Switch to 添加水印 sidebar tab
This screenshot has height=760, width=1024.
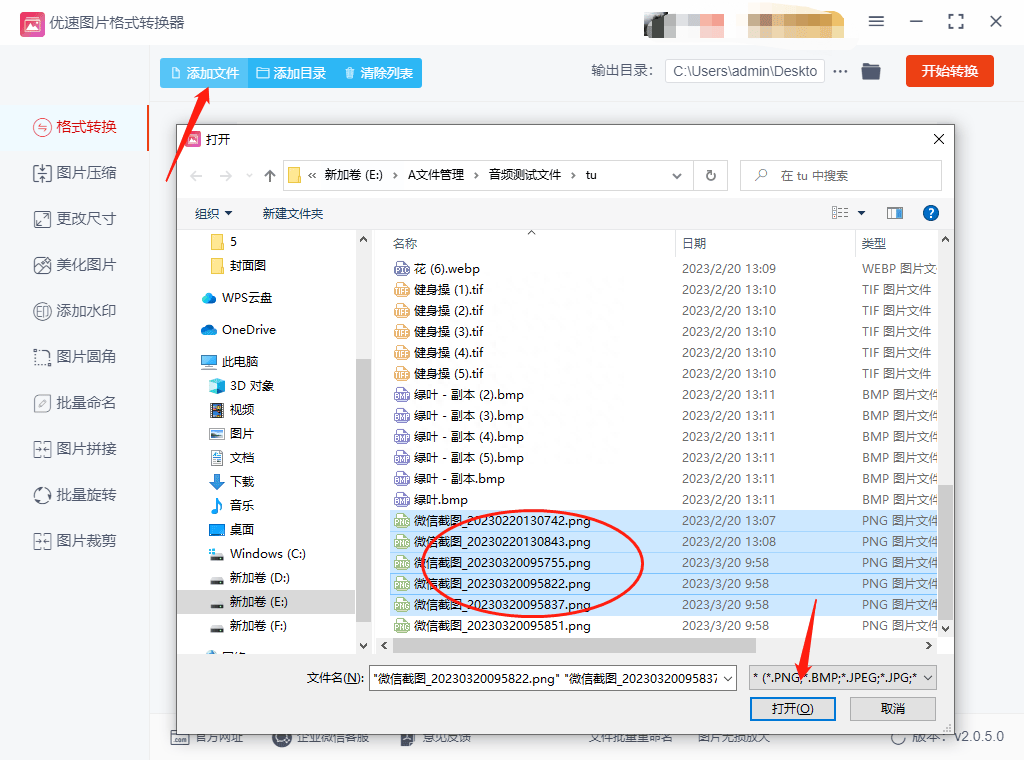(x=75, y=311)
